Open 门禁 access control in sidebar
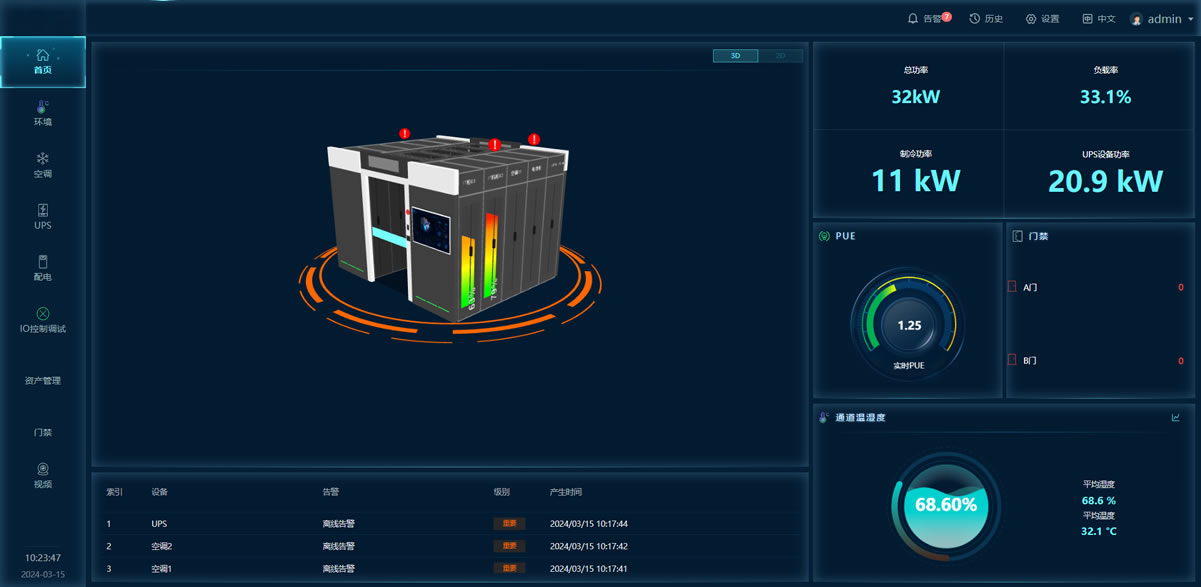The image size is (1201, 587). coord(42,433)
